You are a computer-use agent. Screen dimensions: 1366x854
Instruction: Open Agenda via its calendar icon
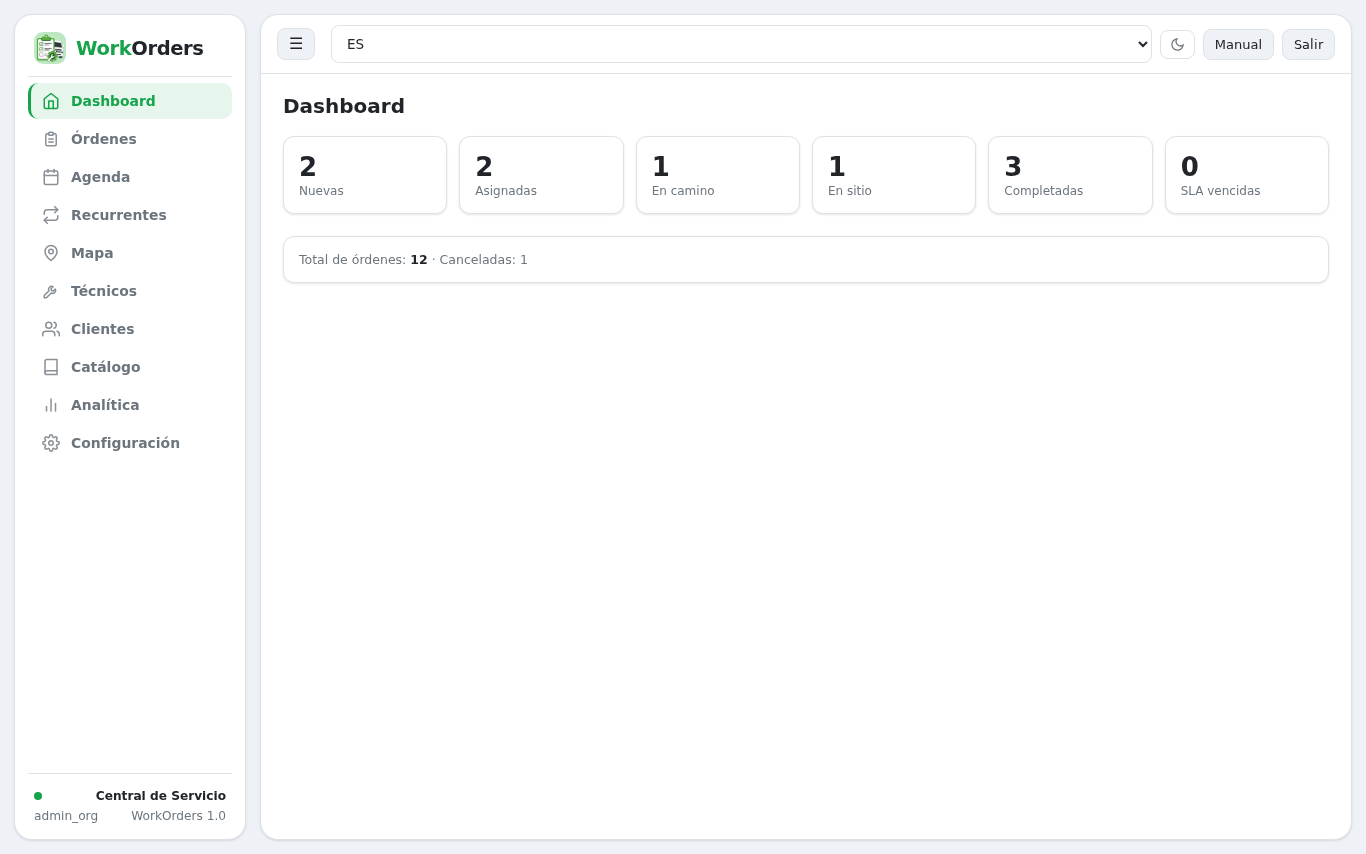51,177
